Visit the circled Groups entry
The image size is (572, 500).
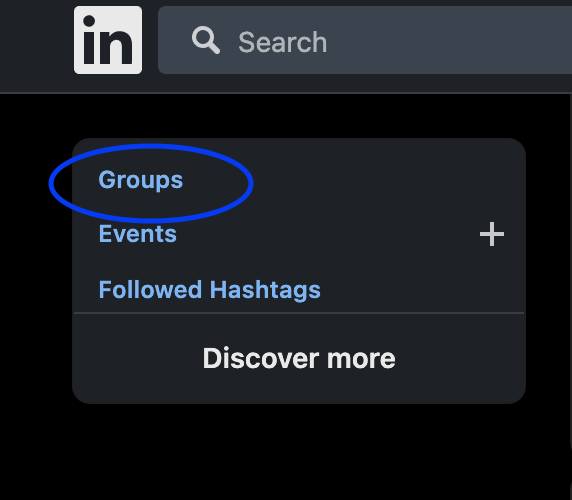click(140, 180)
